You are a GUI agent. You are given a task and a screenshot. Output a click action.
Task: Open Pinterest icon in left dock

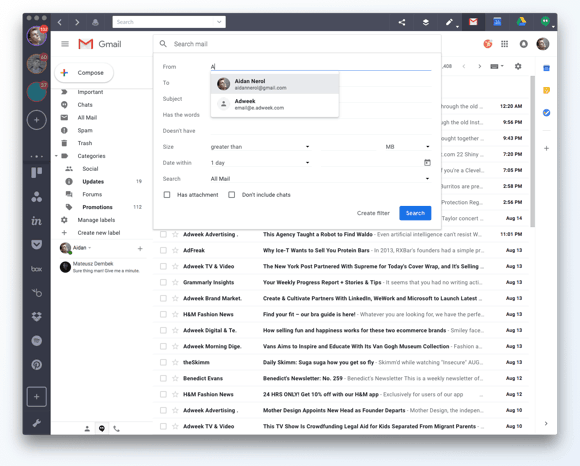[x=37, y=365]
